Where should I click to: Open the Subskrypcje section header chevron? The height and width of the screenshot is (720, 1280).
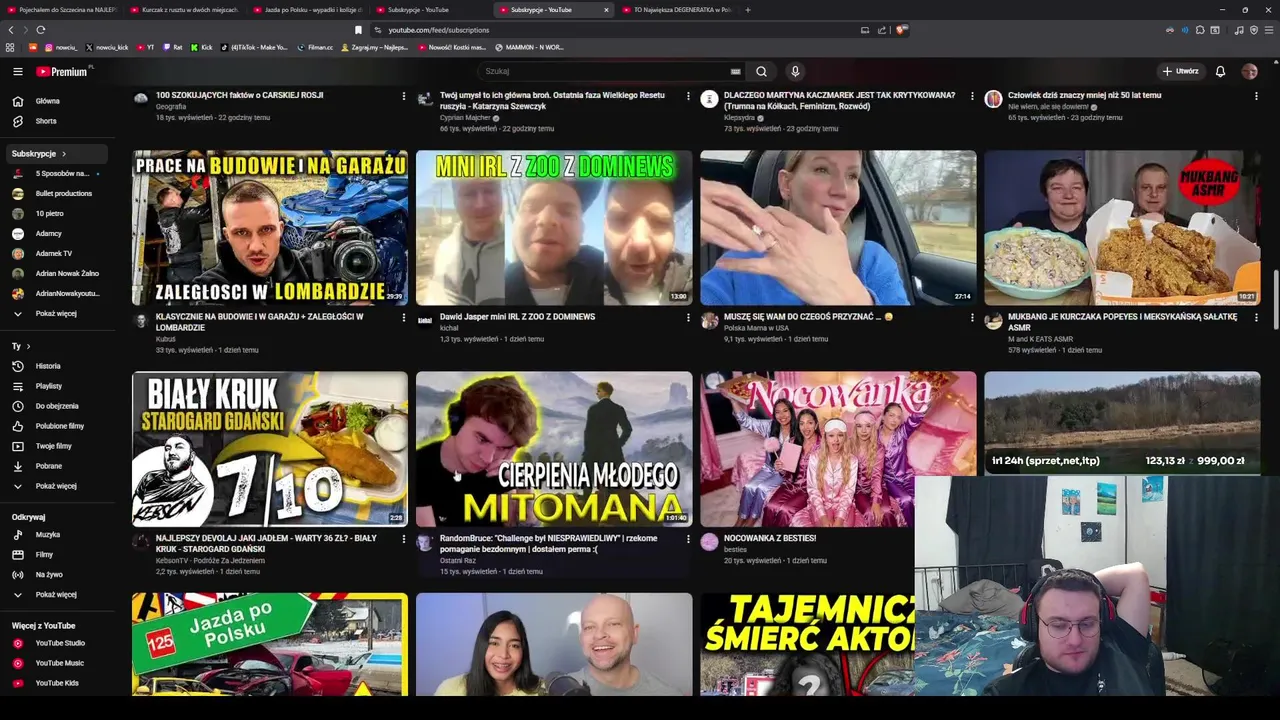(x=64, y=154)
